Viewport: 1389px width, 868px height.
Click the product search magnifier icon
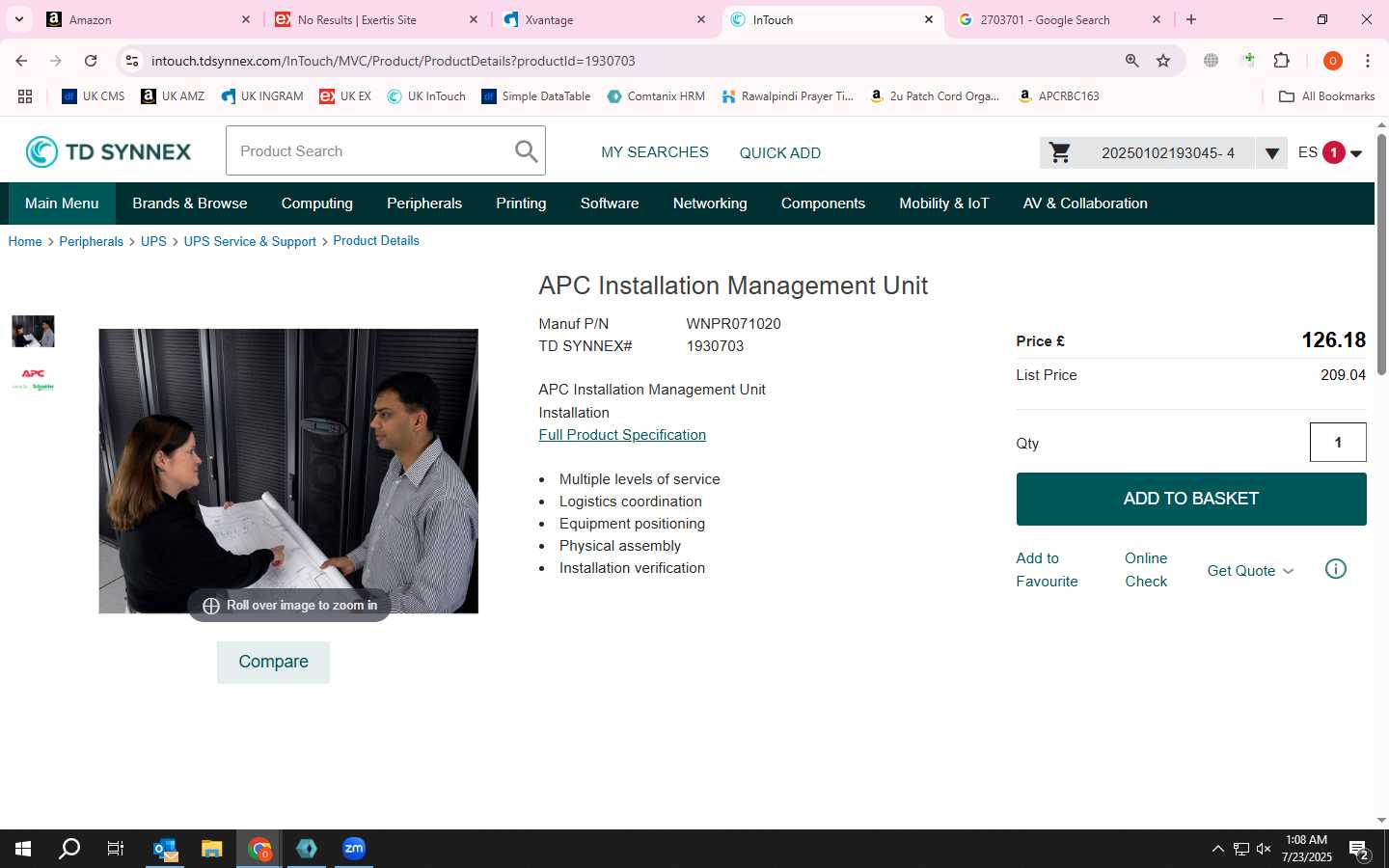526,151
